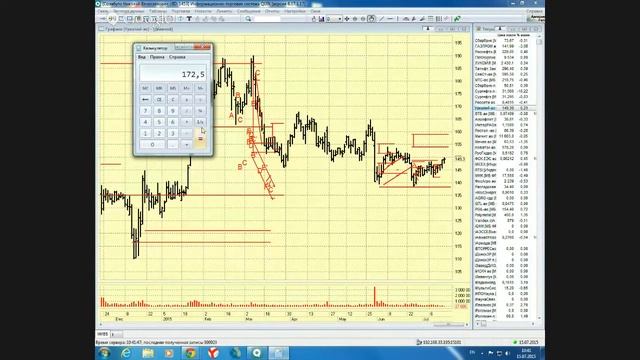Launch Internet Explorer from taskbar
Image resolution: width=640 pixels, height=360 pixels.
point(126,353)
